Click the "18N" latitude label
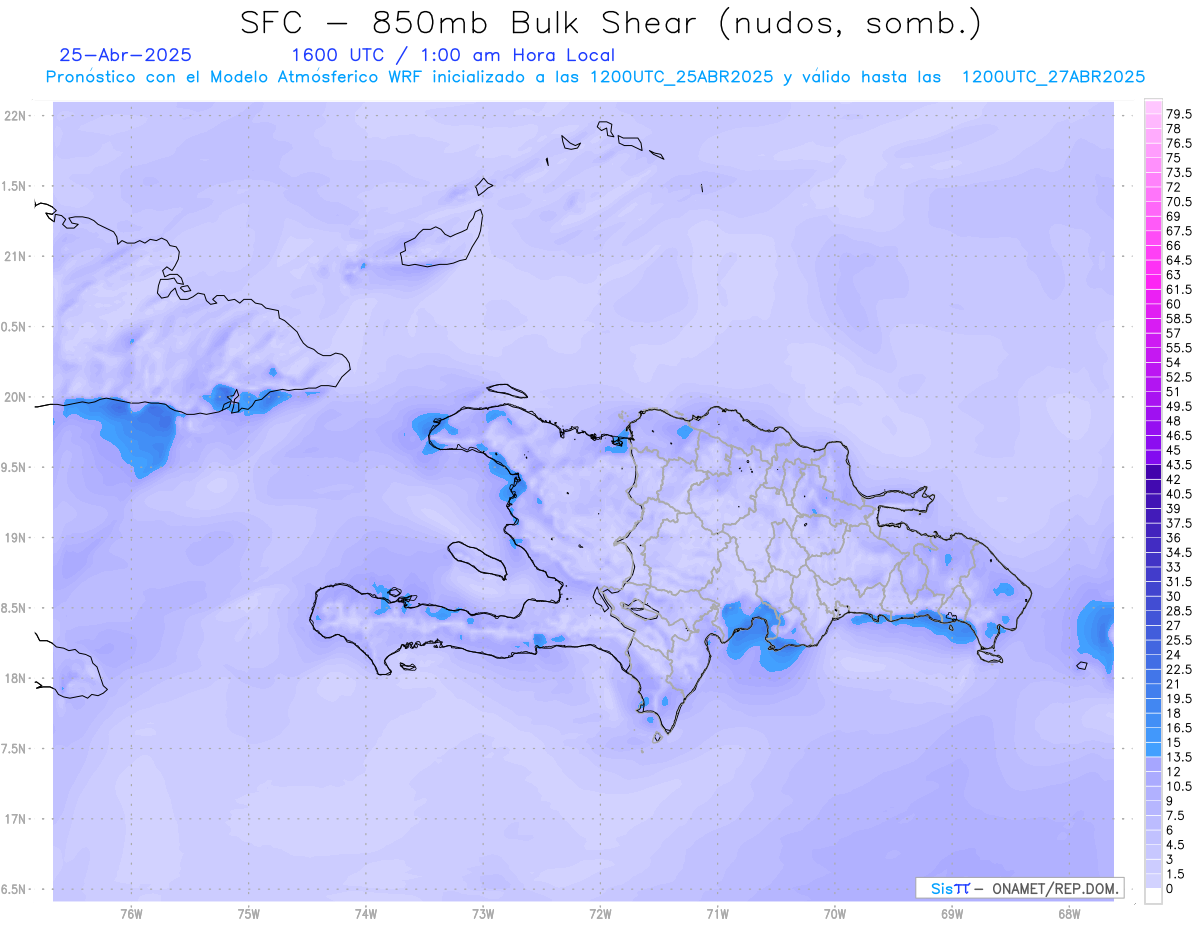 [15, 678]
